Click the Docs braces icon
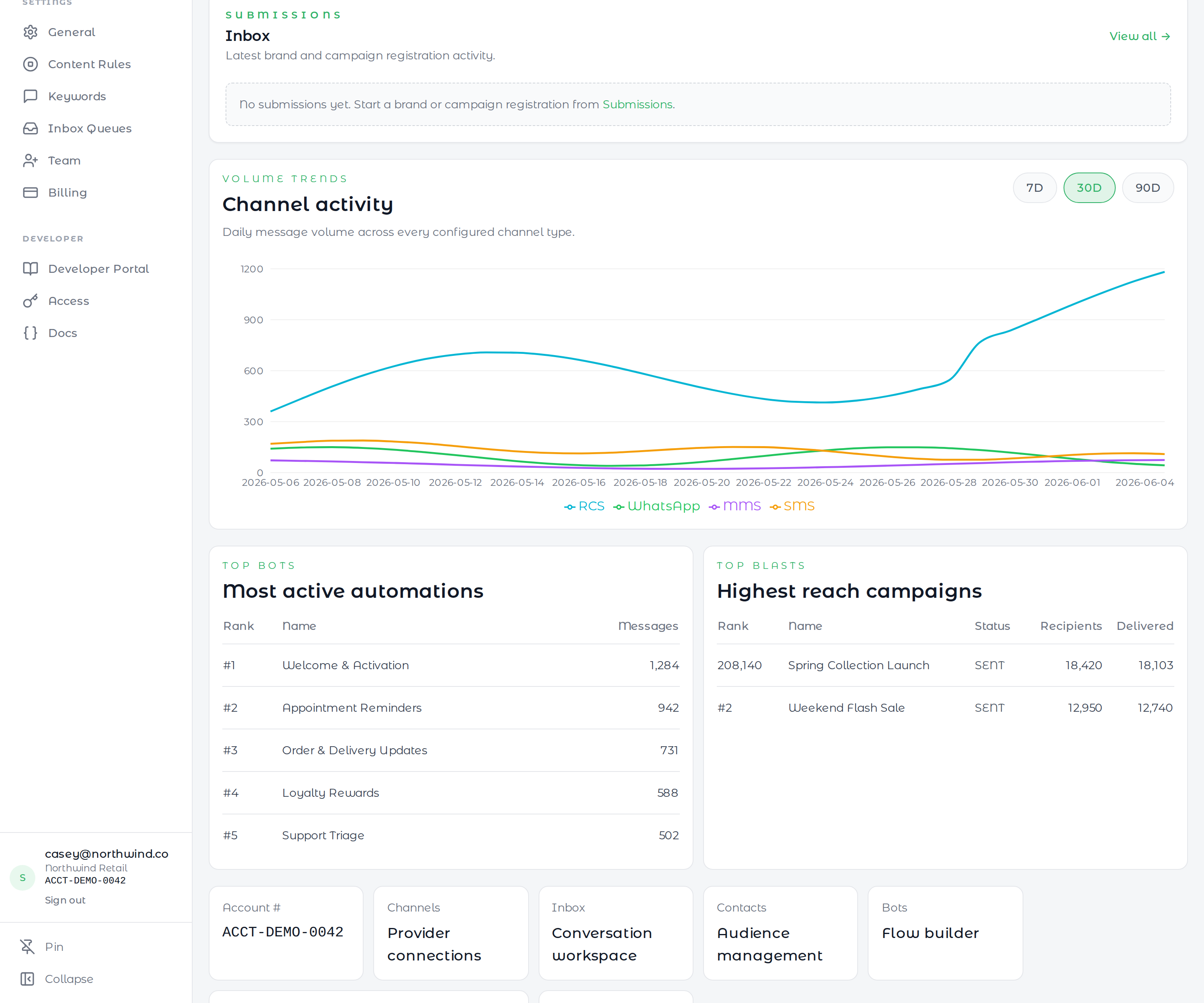 pyautogui.click(x=31, y=333)
